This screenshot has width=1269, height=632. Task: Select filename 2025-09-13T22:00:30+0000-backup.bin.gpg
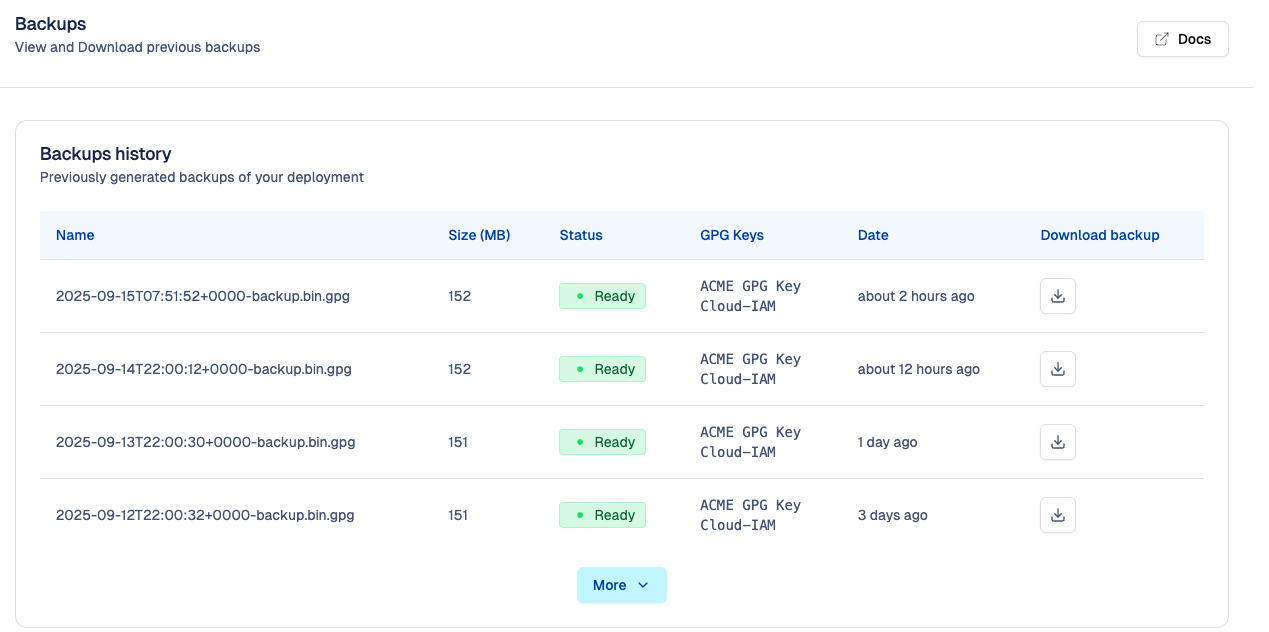point(206,442)
